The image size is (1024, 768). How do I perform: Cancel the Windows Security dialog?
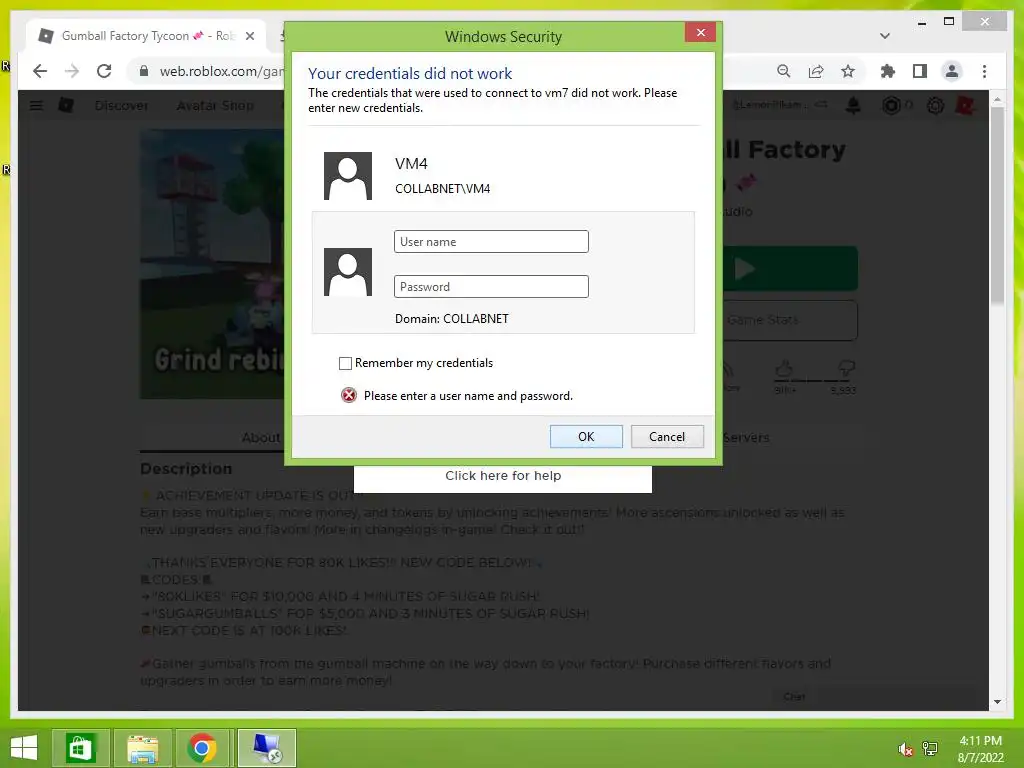667,437
